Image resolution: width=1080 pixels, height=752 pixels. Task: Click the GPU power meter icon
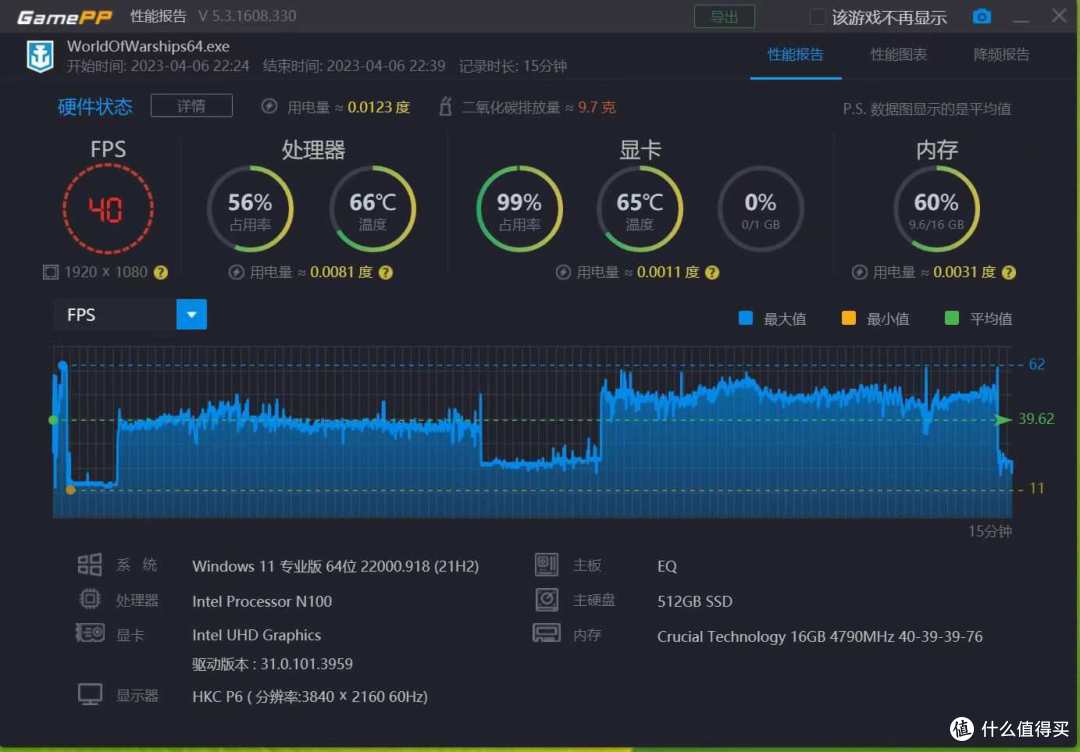[563, 273]
